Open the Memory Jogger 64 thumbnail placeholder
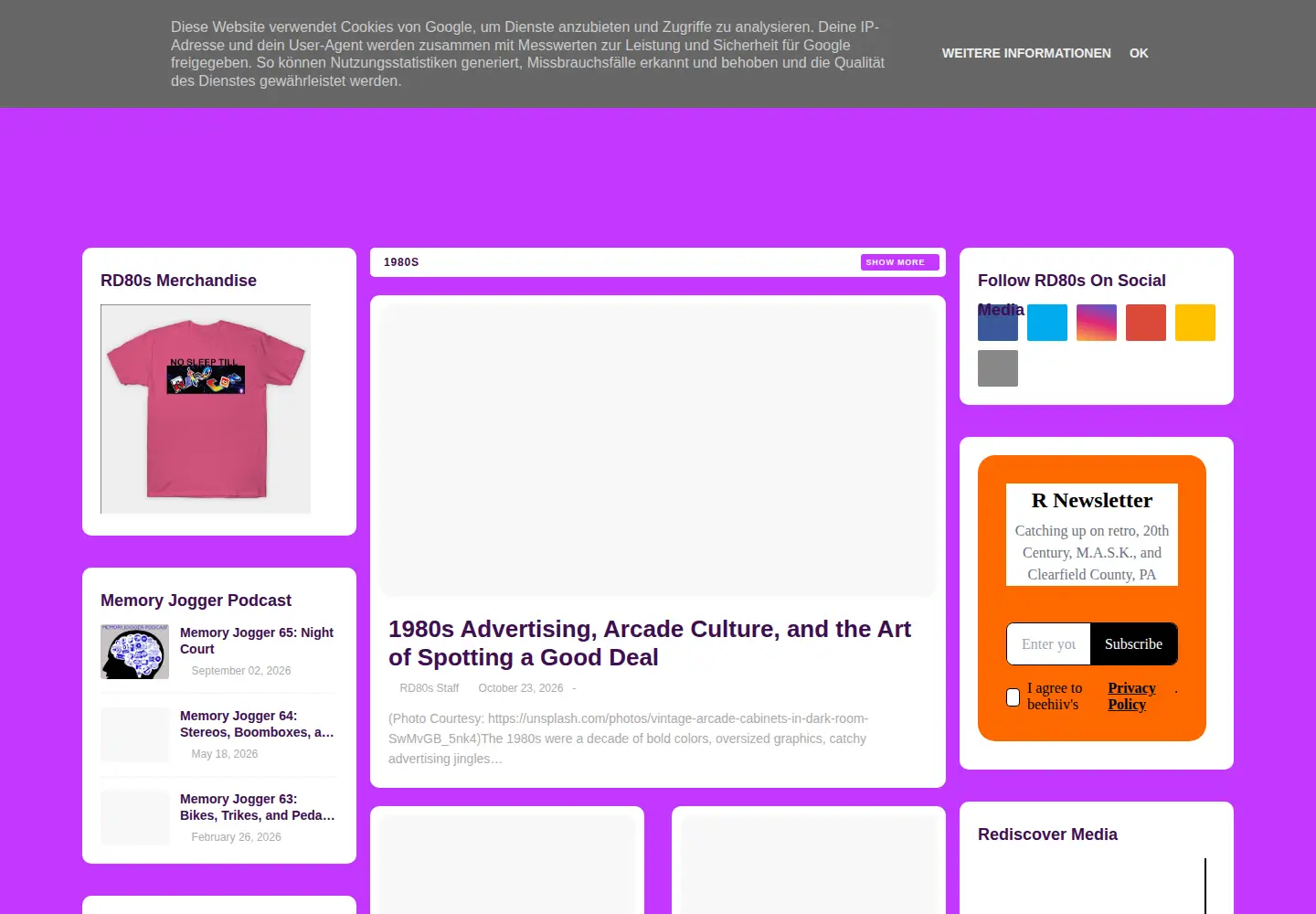The image size is (1316, 914). [135, 735]
